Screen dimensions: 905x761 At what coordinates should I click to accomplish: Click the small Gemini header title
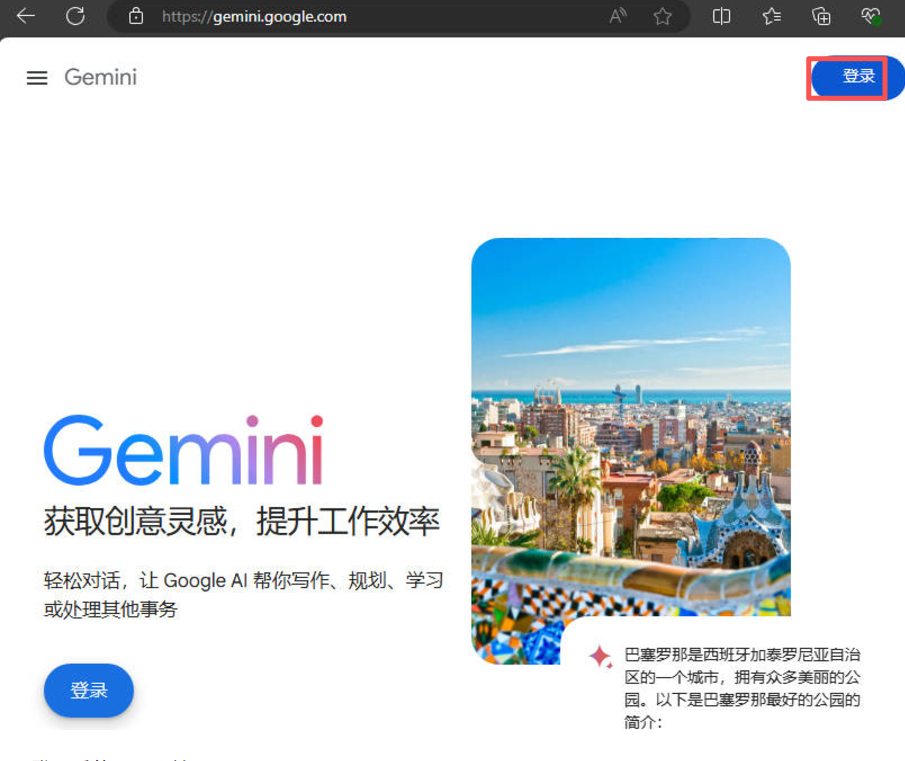[x=100, y=77]
